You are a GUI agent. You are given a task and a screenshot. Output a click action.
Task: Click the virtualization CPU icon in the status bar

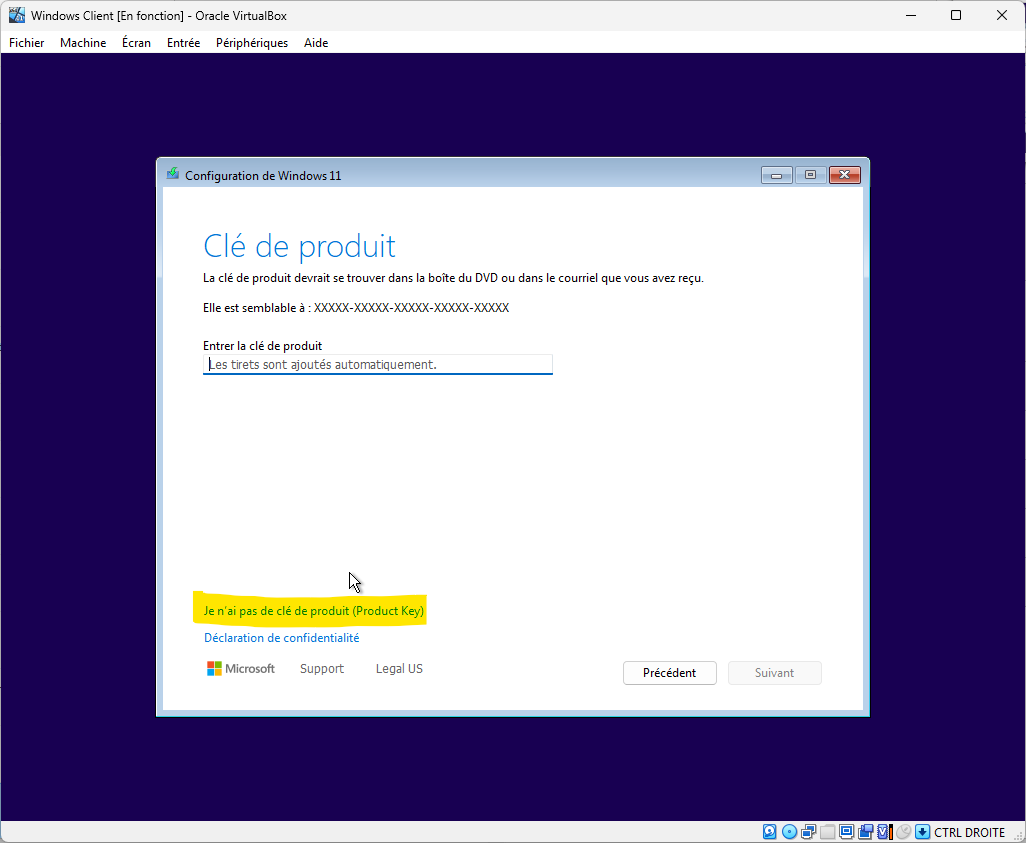(885, 832)
